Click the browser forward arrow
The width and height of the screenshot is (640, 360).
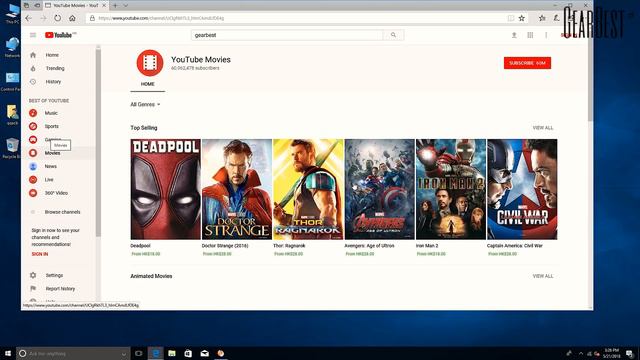coord(43,18)
